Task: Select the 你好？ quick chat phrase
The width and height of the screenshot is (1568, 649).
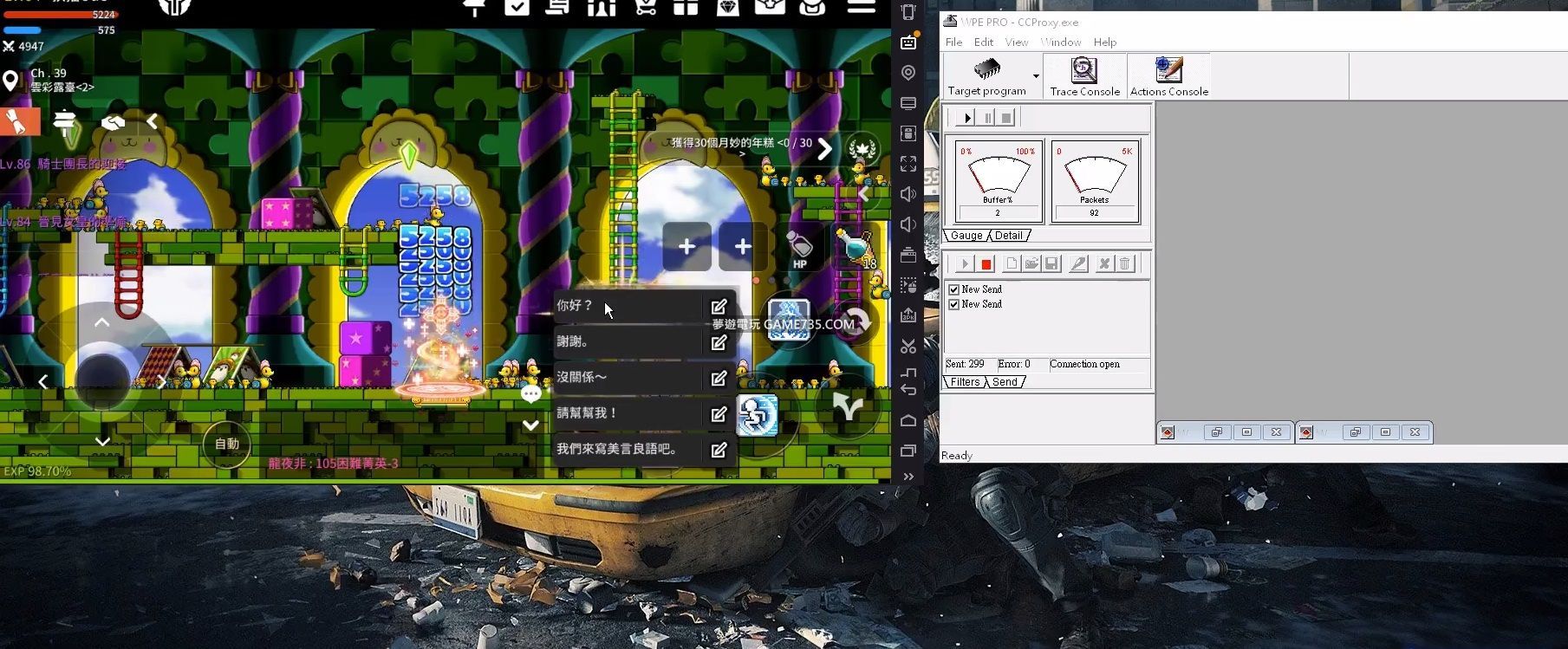Action: coord(624,306)
